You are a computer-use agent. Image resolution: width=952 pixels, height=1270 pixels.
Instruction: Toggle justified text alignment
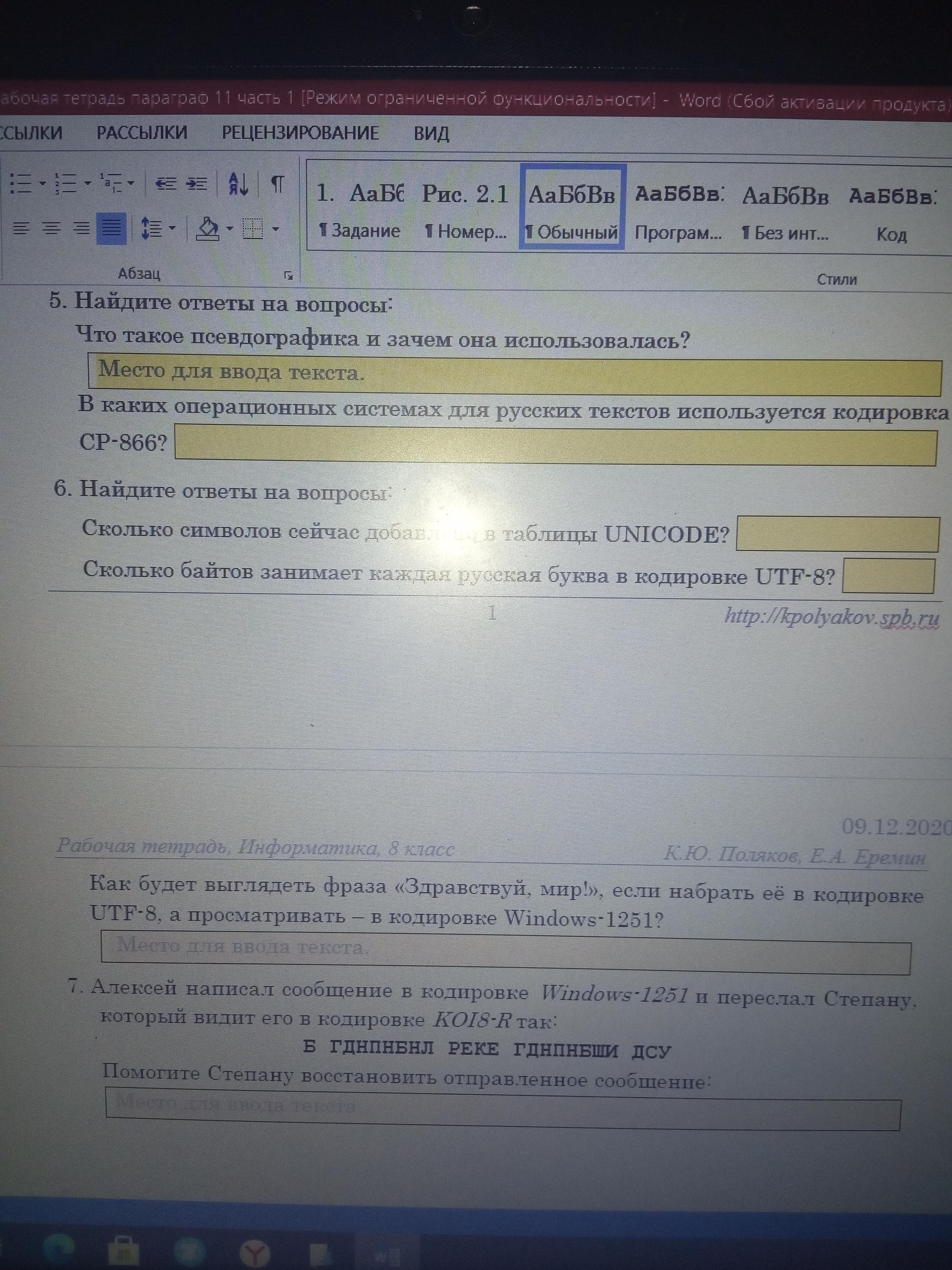click(111, 229)
